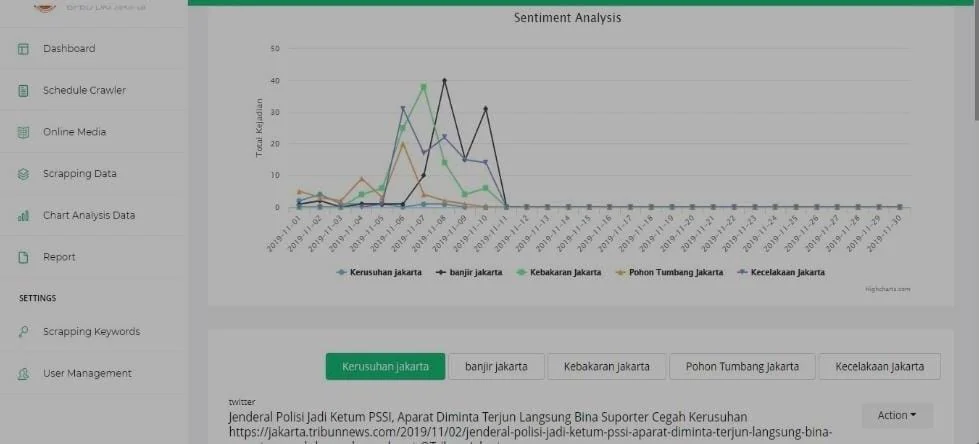The image size is (979, 444).
Task: Switch to the Pohon Tumbang Jakarta tab
Action: point(741,367)
